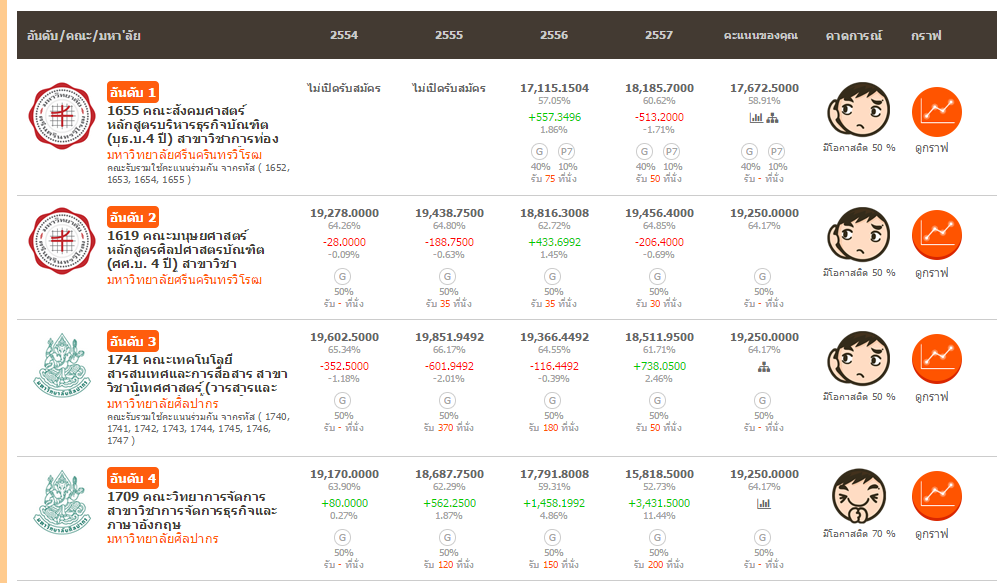Open มหาวิทยาลัยศิลปากร link in rank 4
The height and width of the screenshot is (583, 1007).
[162, 539]
